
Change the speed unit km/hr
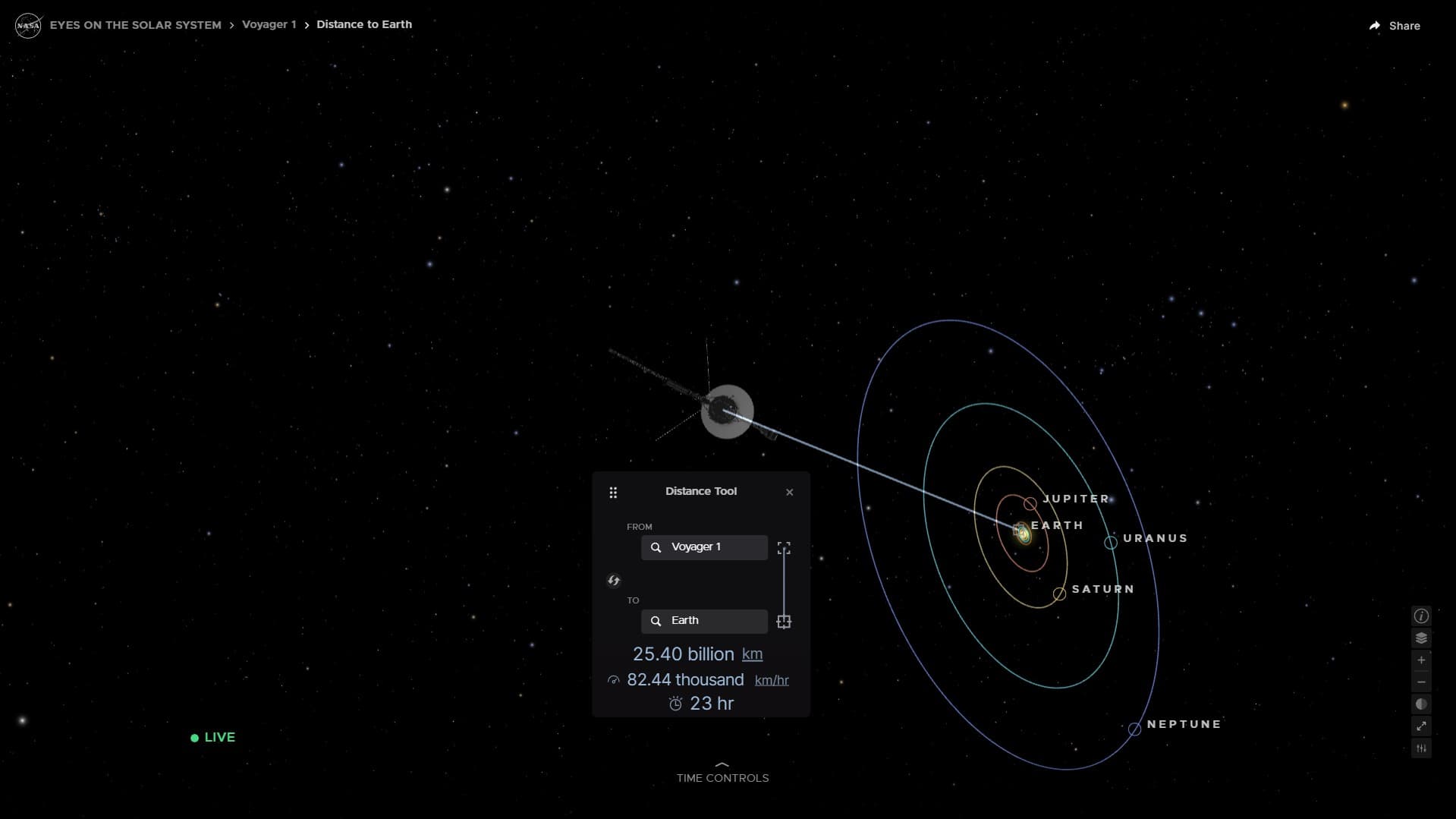(x=772, y=681)
